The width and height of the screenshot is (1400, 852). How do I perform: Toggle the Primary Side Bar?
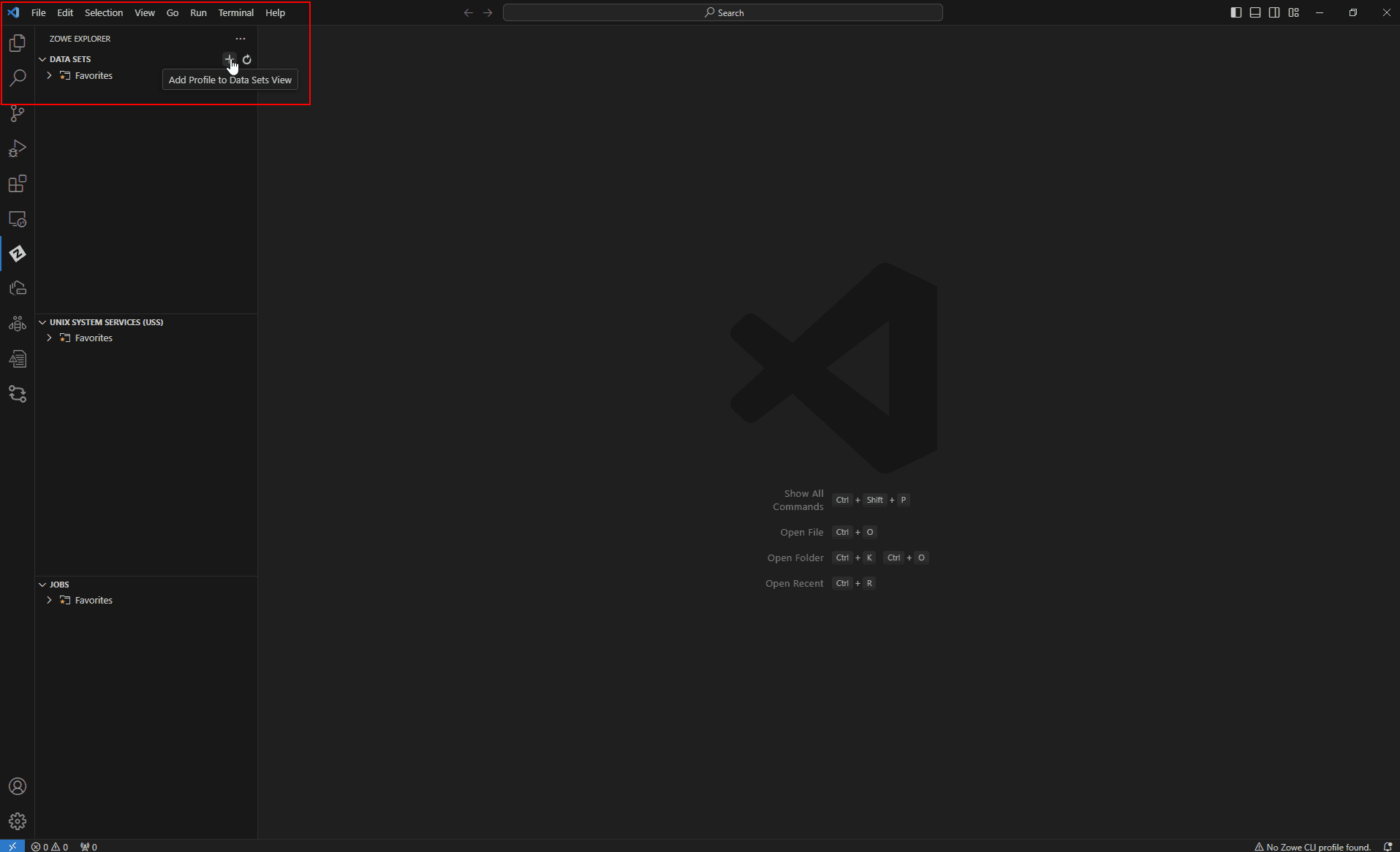pos(1236,12)
